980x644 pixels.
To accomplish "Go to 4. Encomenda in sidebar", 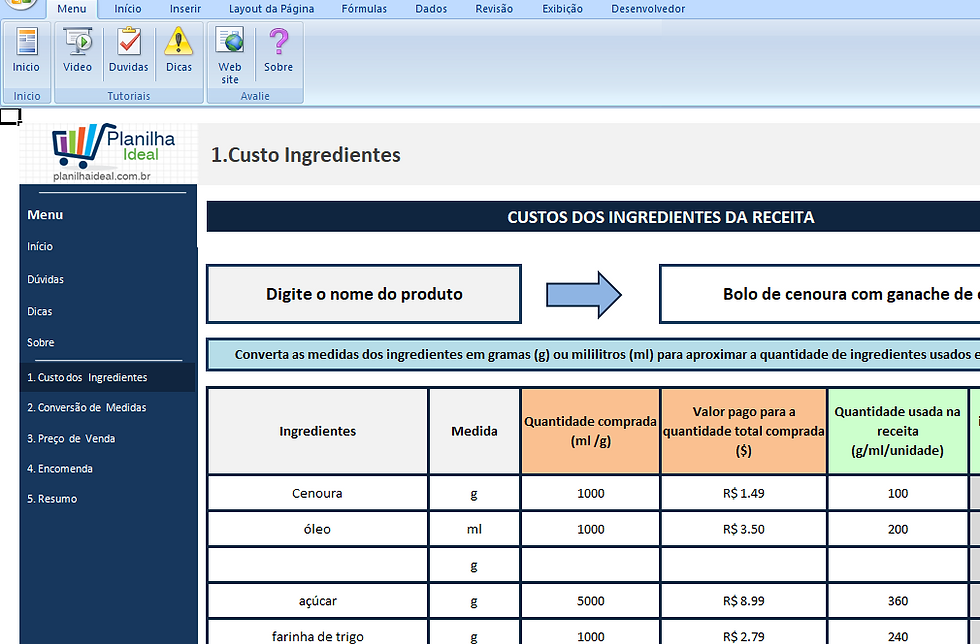I will coord(60,469).
